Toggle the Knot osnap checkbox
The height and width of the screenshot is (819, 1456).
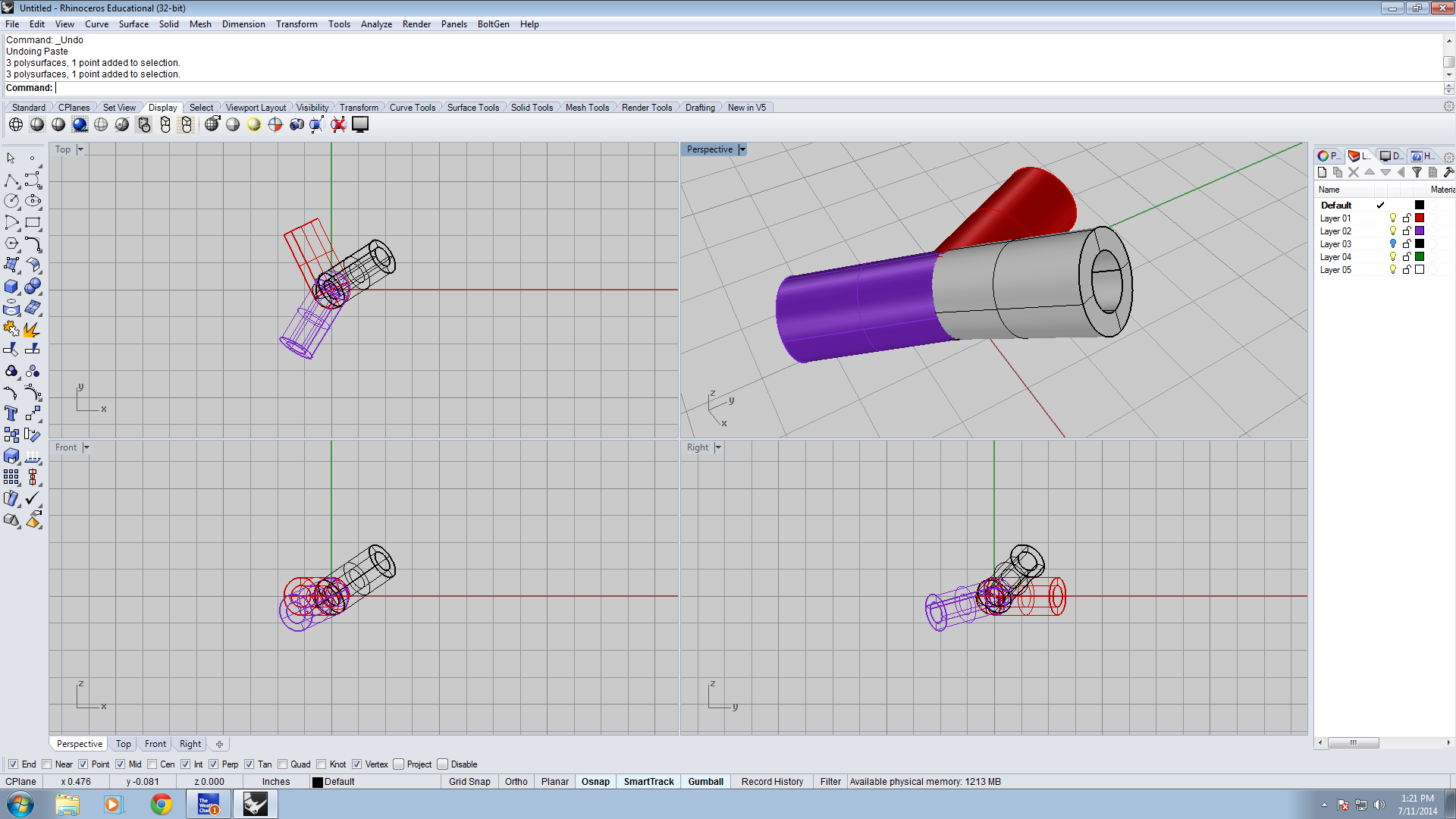[x=322, y=764]
